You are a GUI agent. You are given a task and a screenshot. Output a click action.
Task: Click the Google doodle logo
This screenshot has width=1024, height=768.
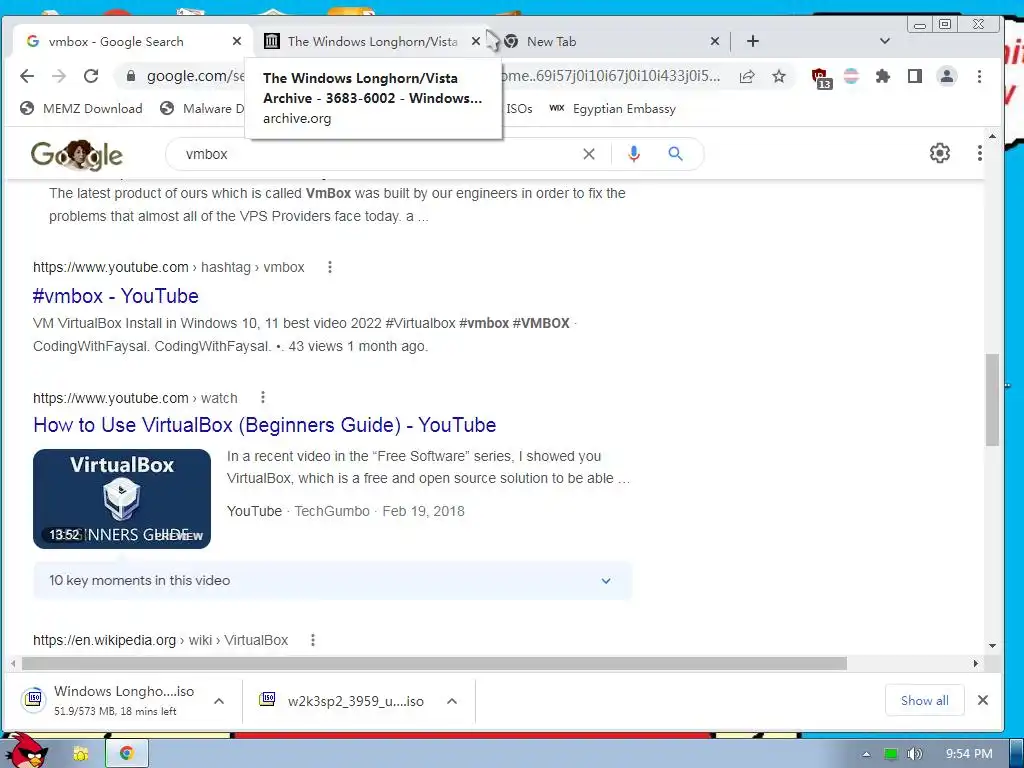(76, 155)
